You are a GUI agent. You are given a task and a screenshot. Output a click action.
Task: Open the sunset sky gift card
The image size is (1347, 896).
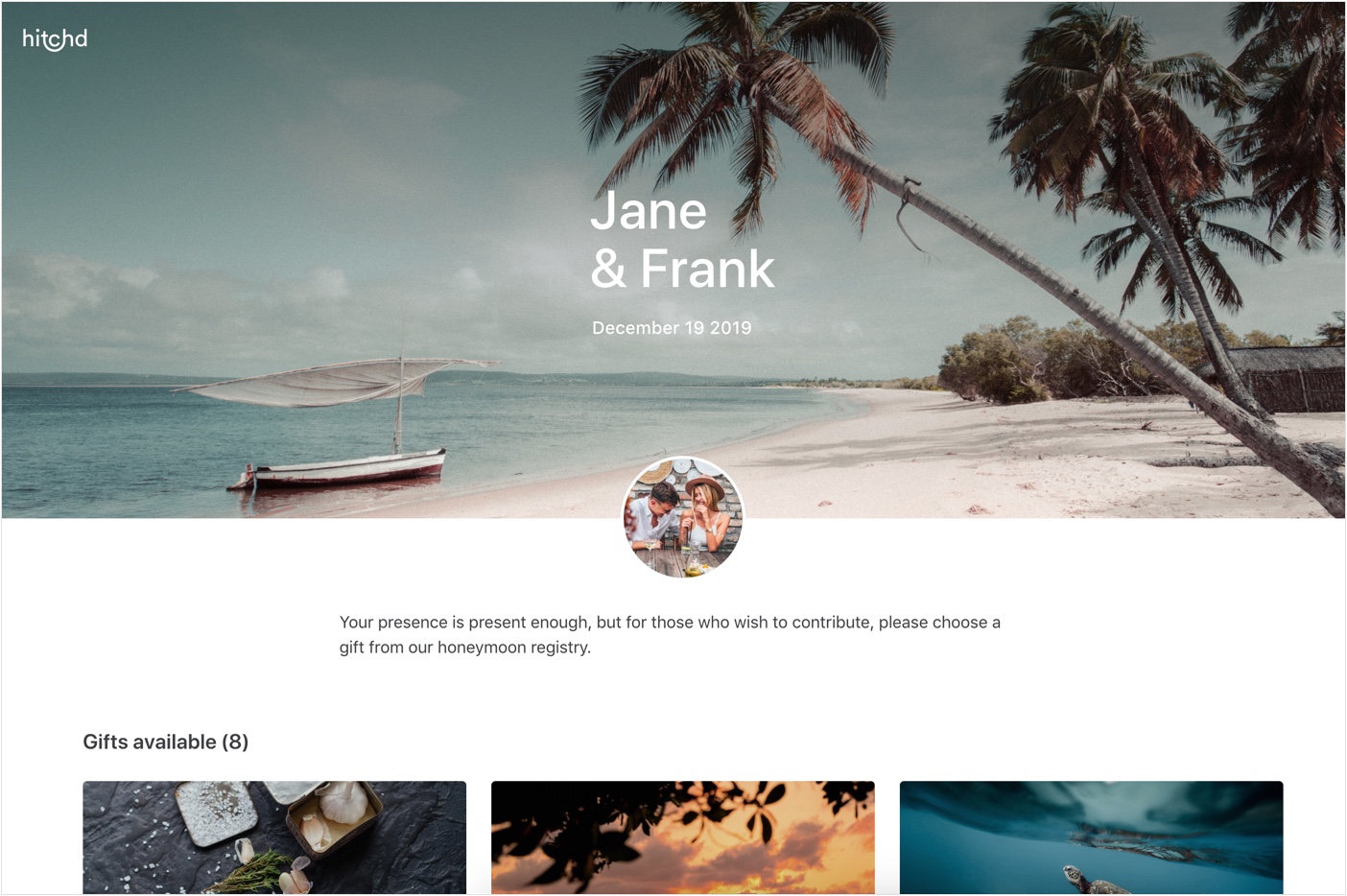coord(683,837)
